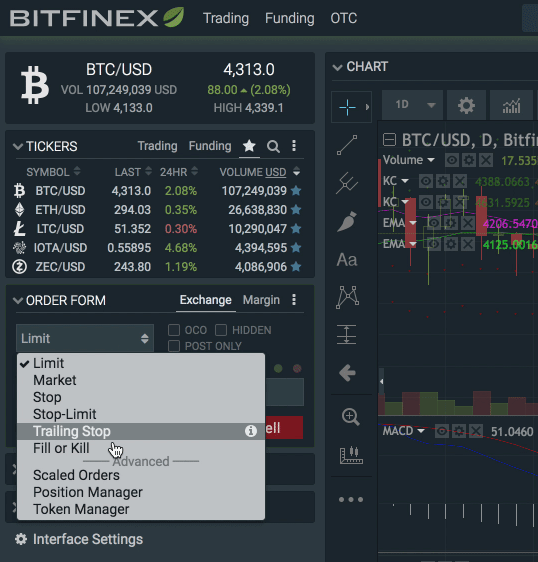The height and width of the screenshot is (562, 538).
Task: Open Interface Settings gear link
Action: point(79,539)
